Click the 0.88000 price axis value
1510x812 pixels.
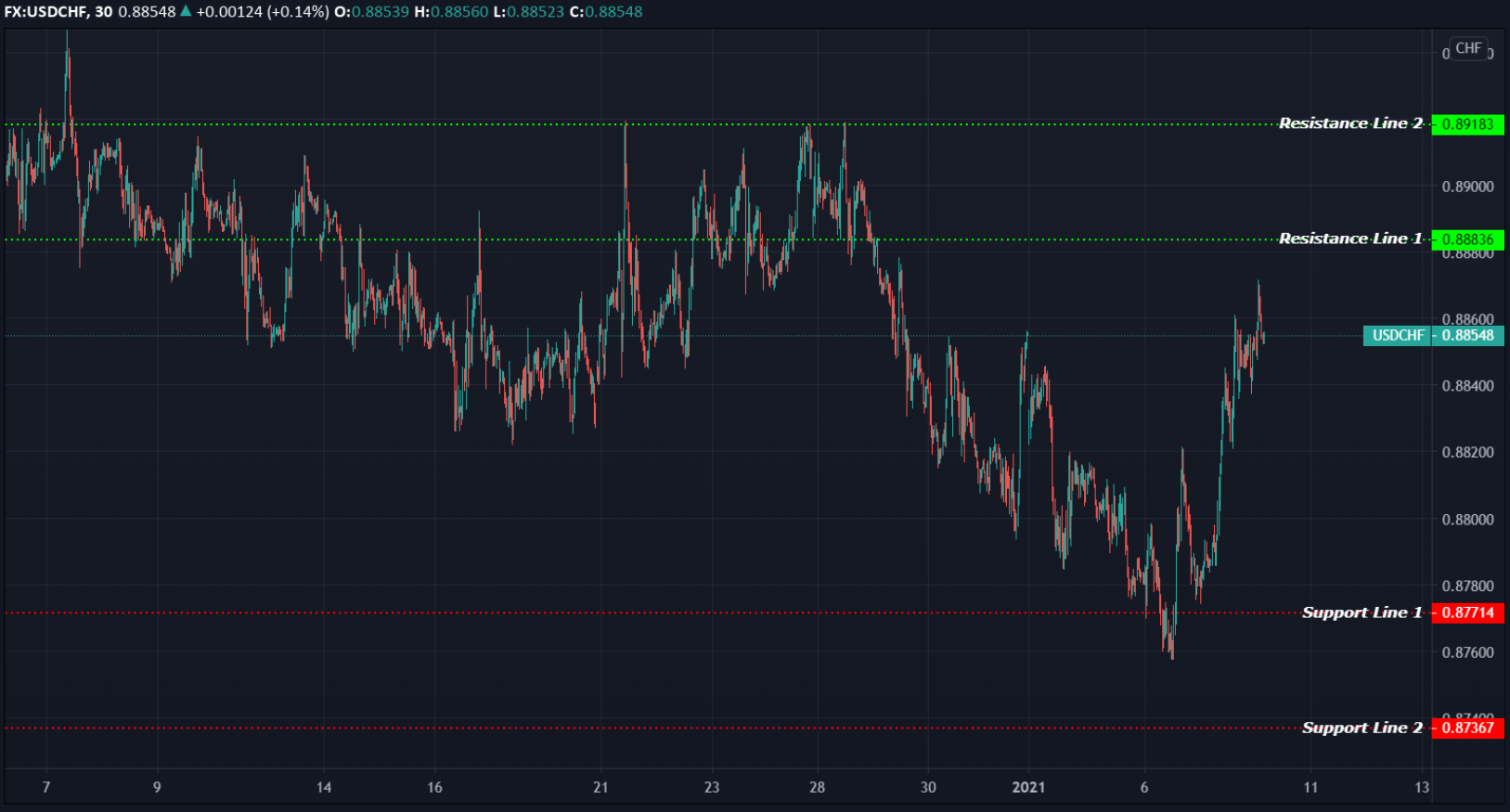pyautogui.click(x=1467, y=520)
